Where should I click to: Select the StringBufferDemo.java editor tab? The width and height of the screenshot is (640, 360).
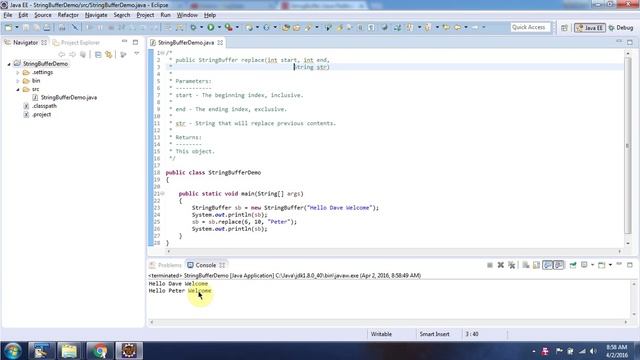186,42
